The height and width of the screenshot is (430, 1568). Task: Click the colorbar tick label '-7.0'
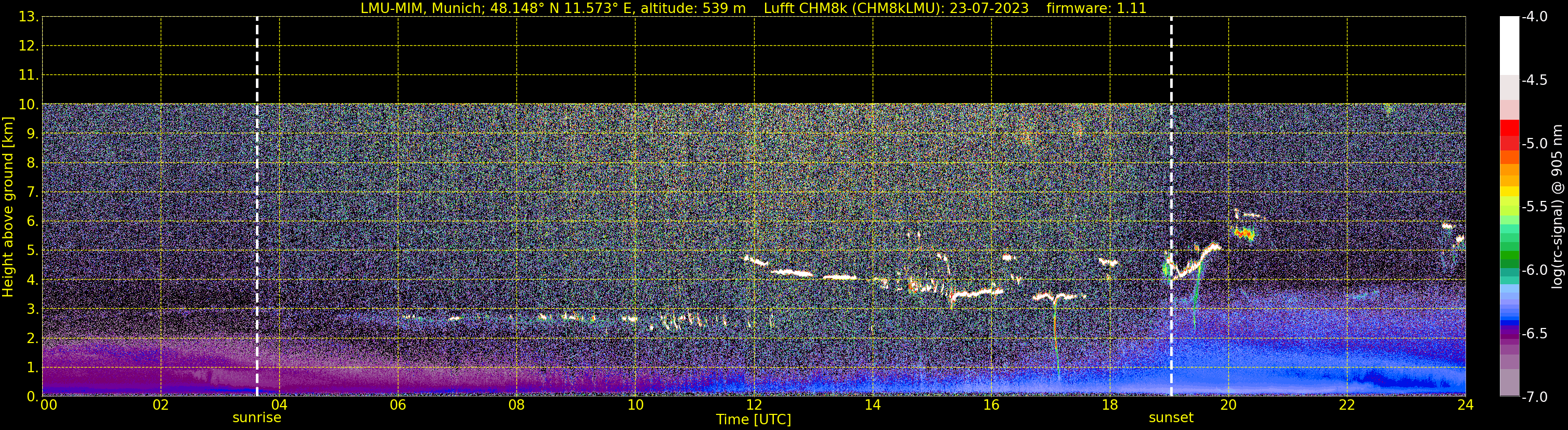click(1534, 397)
